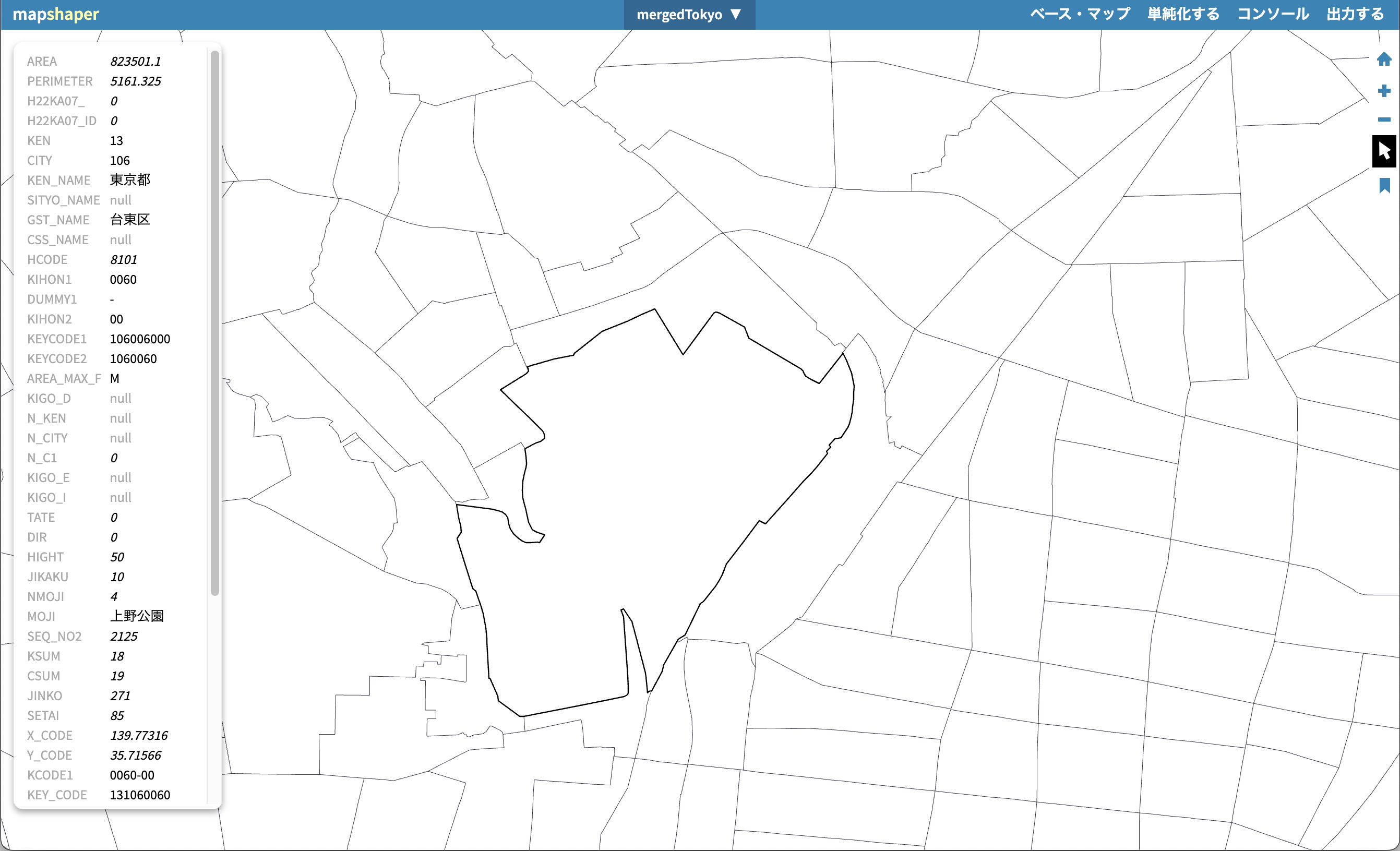Open the コンソール console
Screen dimensions: 1400x851
tap(1273, 14)
